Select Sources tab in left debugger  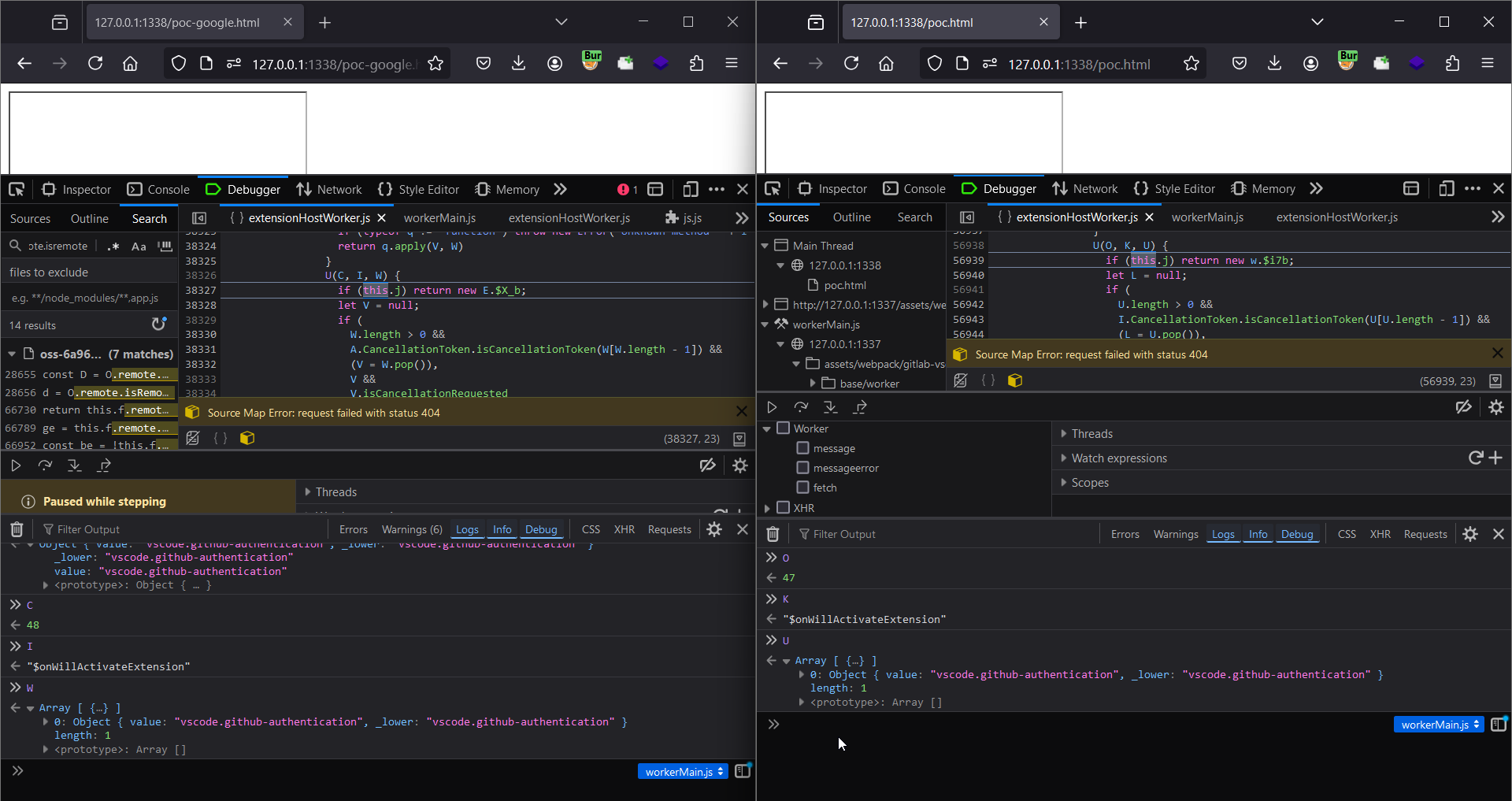[30, 219]
